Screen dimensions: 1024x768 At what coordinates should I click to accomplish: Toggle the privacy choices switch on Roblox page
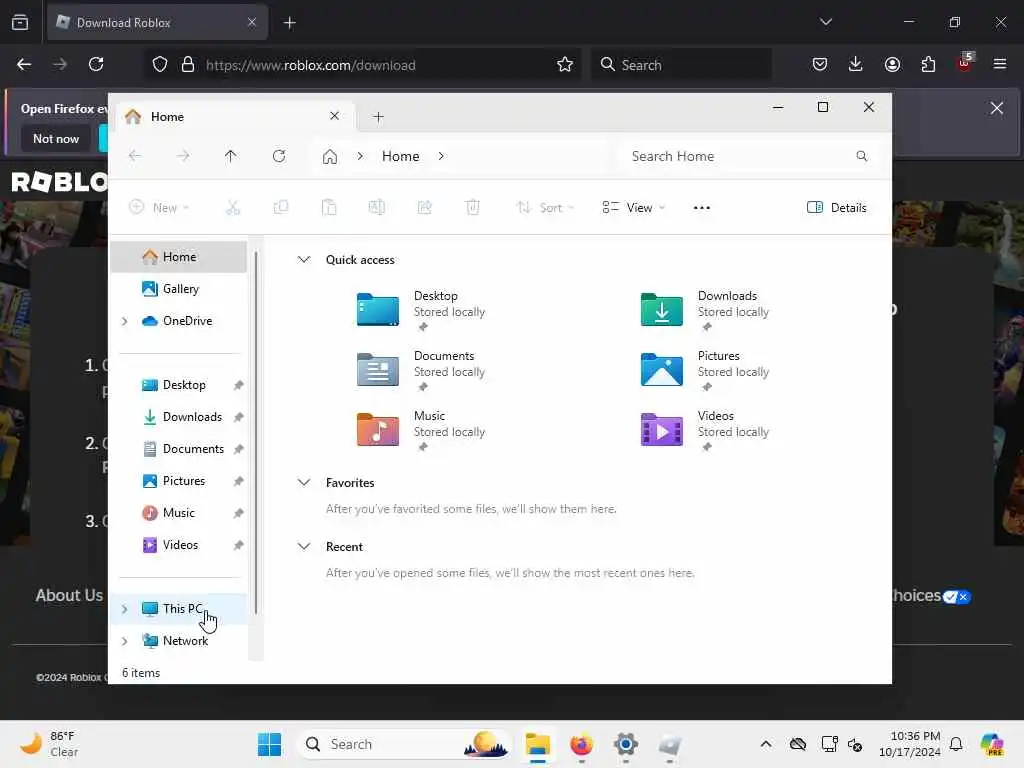957,596
